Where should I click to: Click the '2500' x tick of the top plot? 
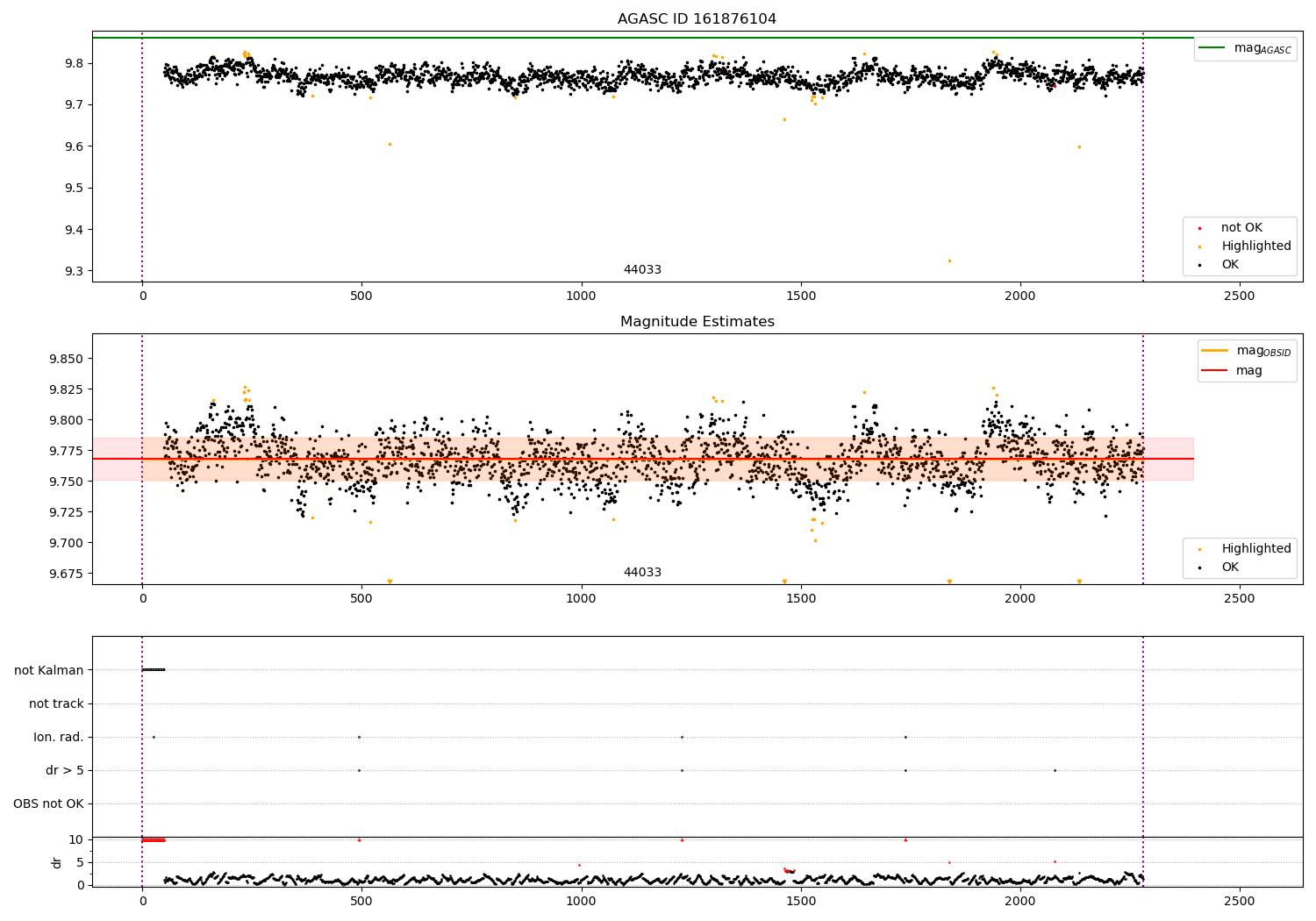(1239, 296)
